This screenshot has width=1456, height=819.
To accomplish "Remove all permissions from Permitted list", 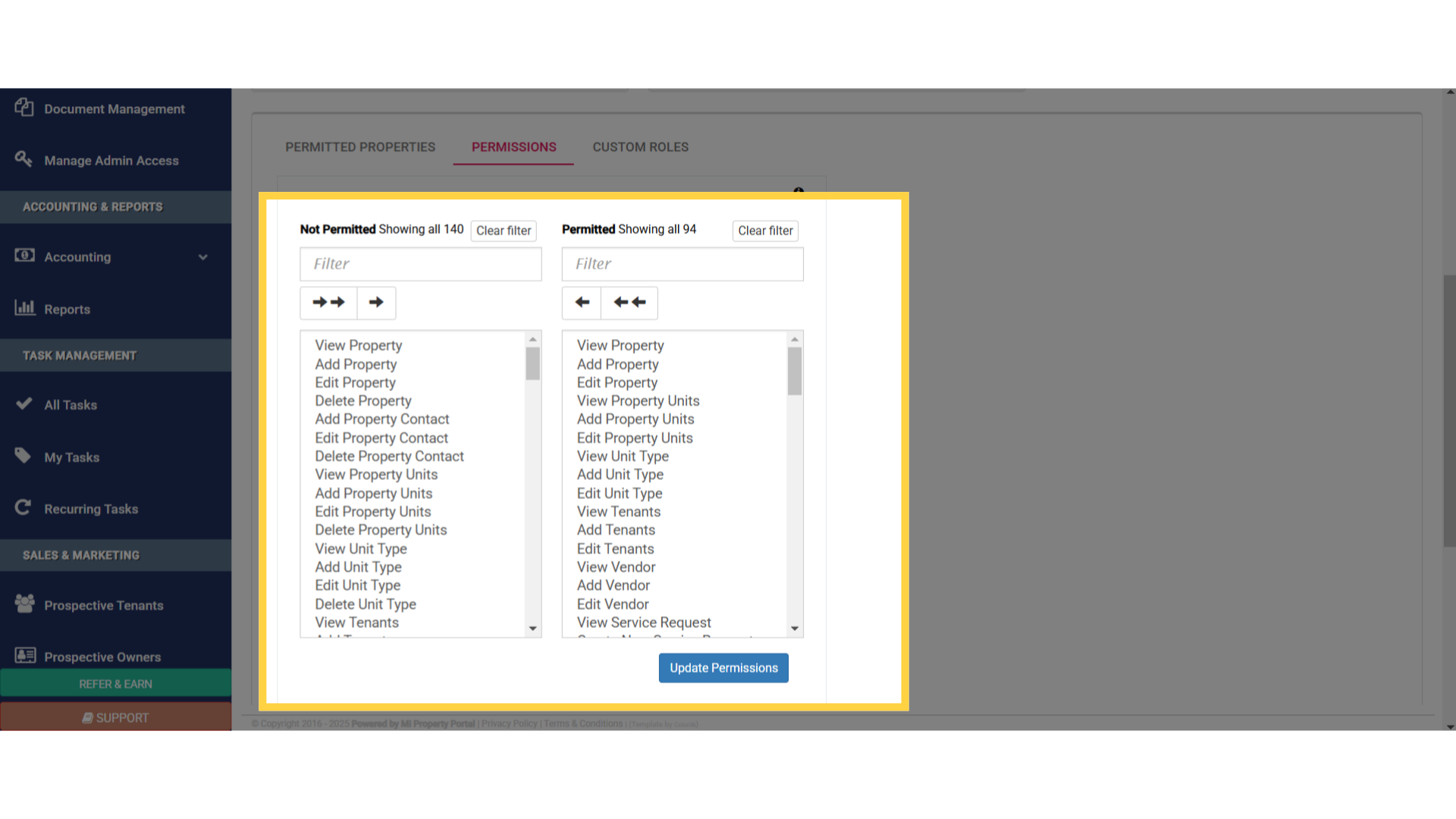I will tap(629, 303).
